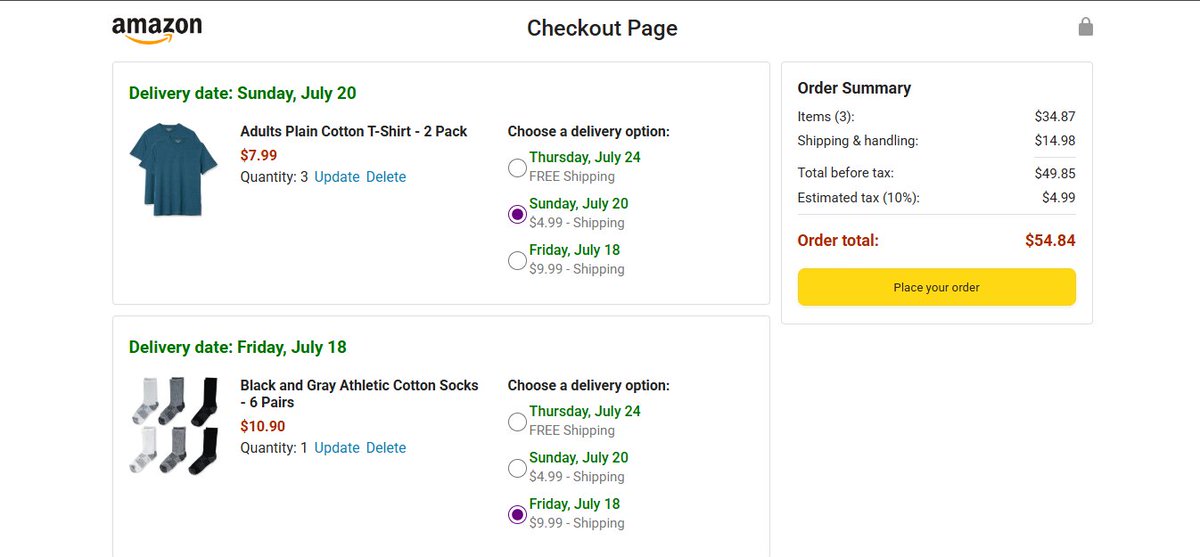This screenshot has width=1200, height=557.
Task: Click the Adults Plain Cotton T-Shirt title
Action: [354, 131]
